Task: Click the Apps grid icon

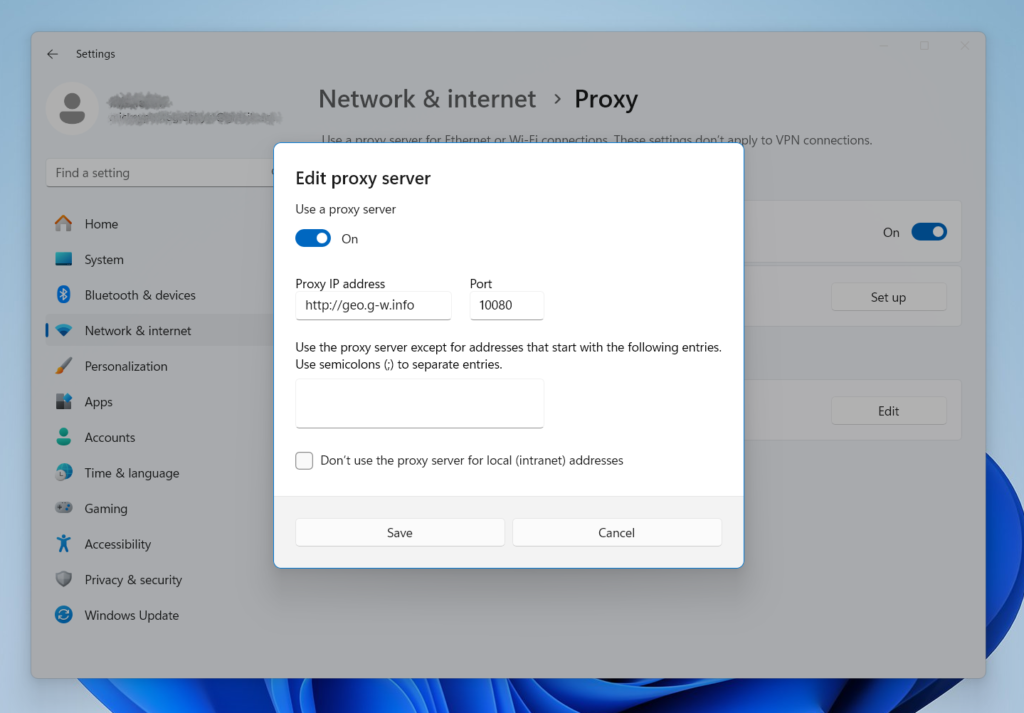Action: tap(63, 402)
